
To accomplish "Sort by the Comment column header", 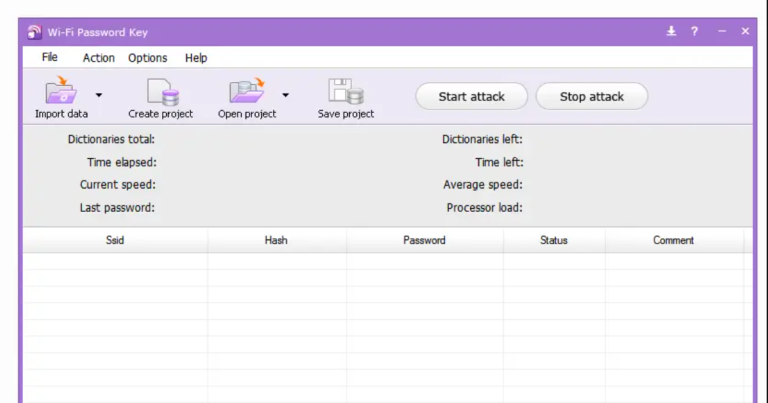I will (673, 240).
